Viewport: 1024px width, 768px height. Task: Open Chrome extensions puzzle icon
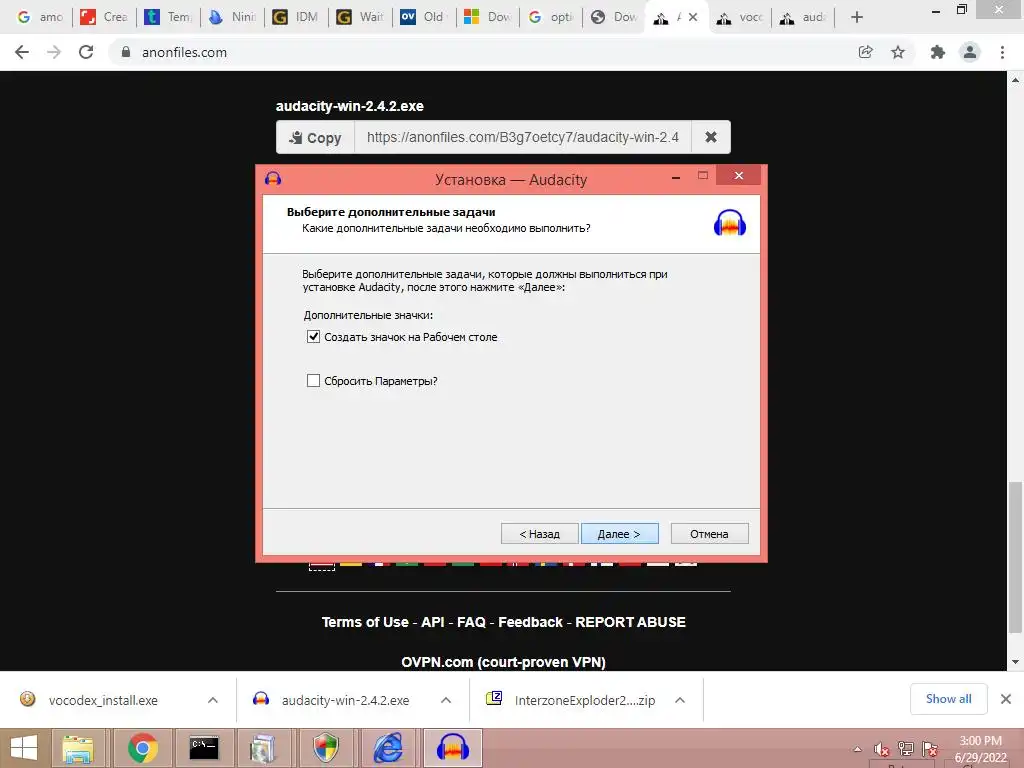click(x=938, y=52)
